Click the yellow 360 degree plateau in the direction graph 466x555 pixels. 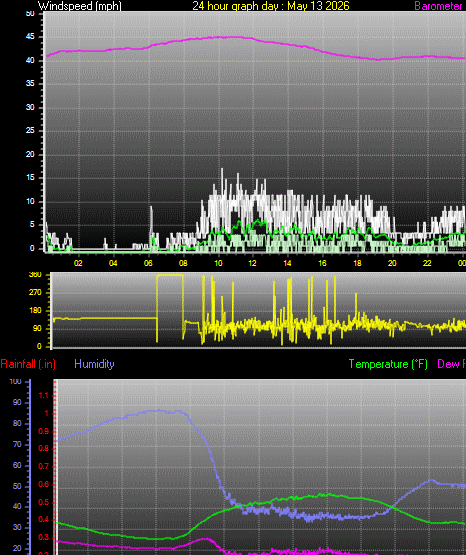click(170, 275)
